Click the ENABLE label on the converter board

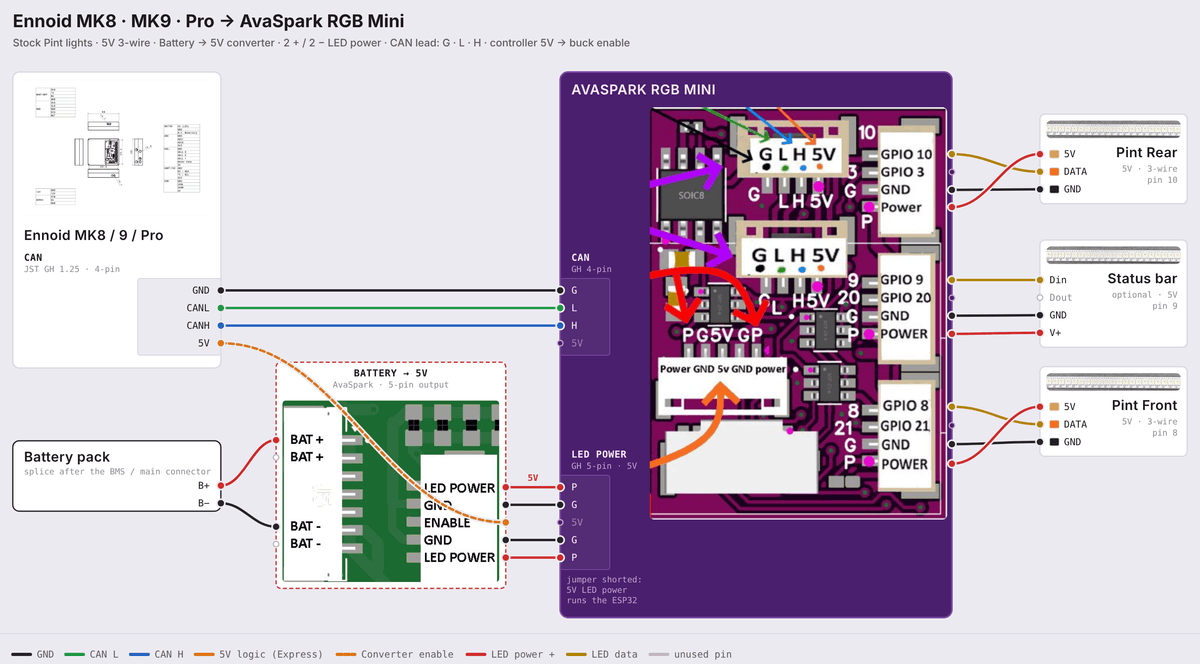(447, 523)
